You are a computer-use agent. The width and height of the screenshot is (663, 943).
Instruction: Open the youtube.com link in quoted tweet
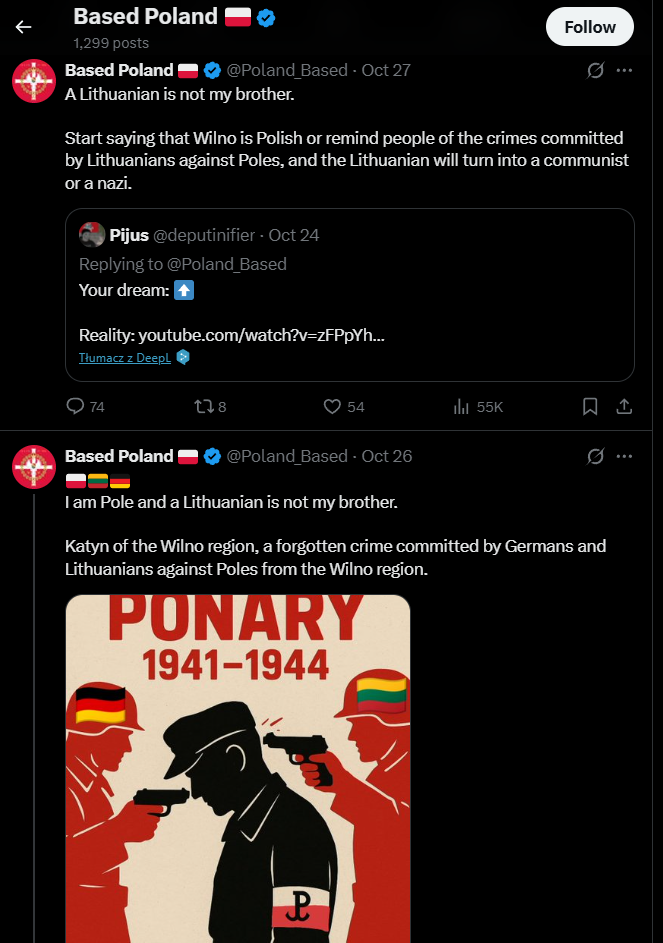[261, 334]
